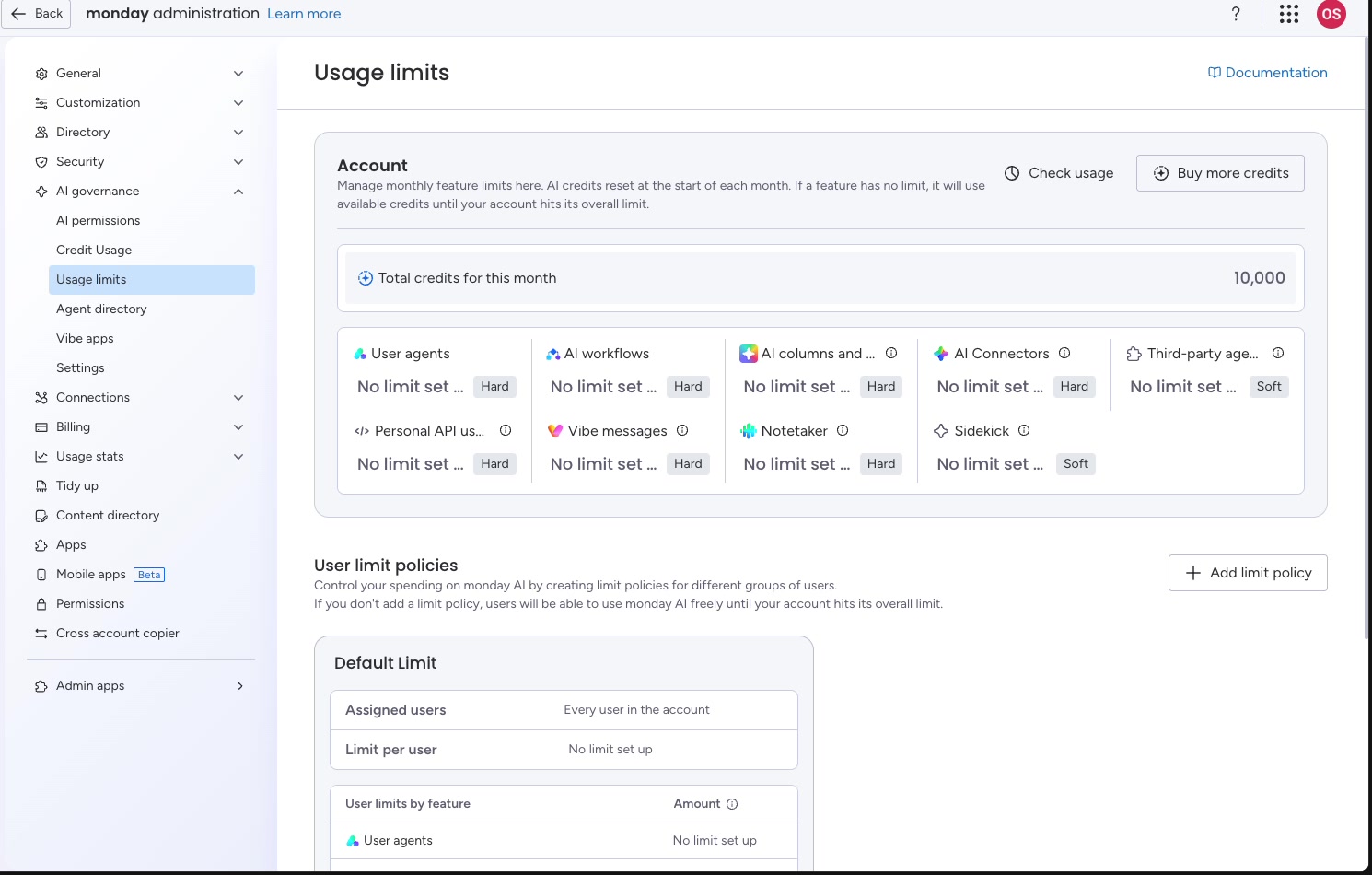Follow the Learn more link
This screenshot has height=875, width=1372.
click(304, 14)
